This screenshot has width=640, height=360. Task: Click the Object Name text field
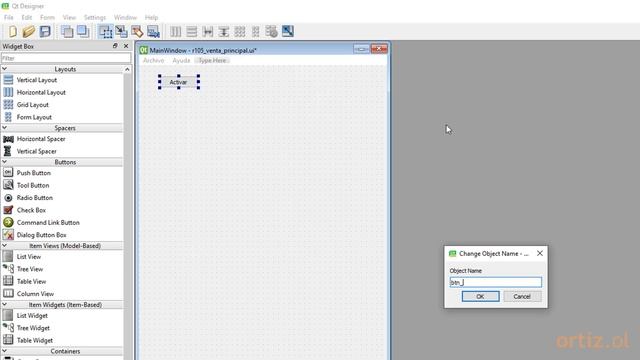tap(496, 282)
